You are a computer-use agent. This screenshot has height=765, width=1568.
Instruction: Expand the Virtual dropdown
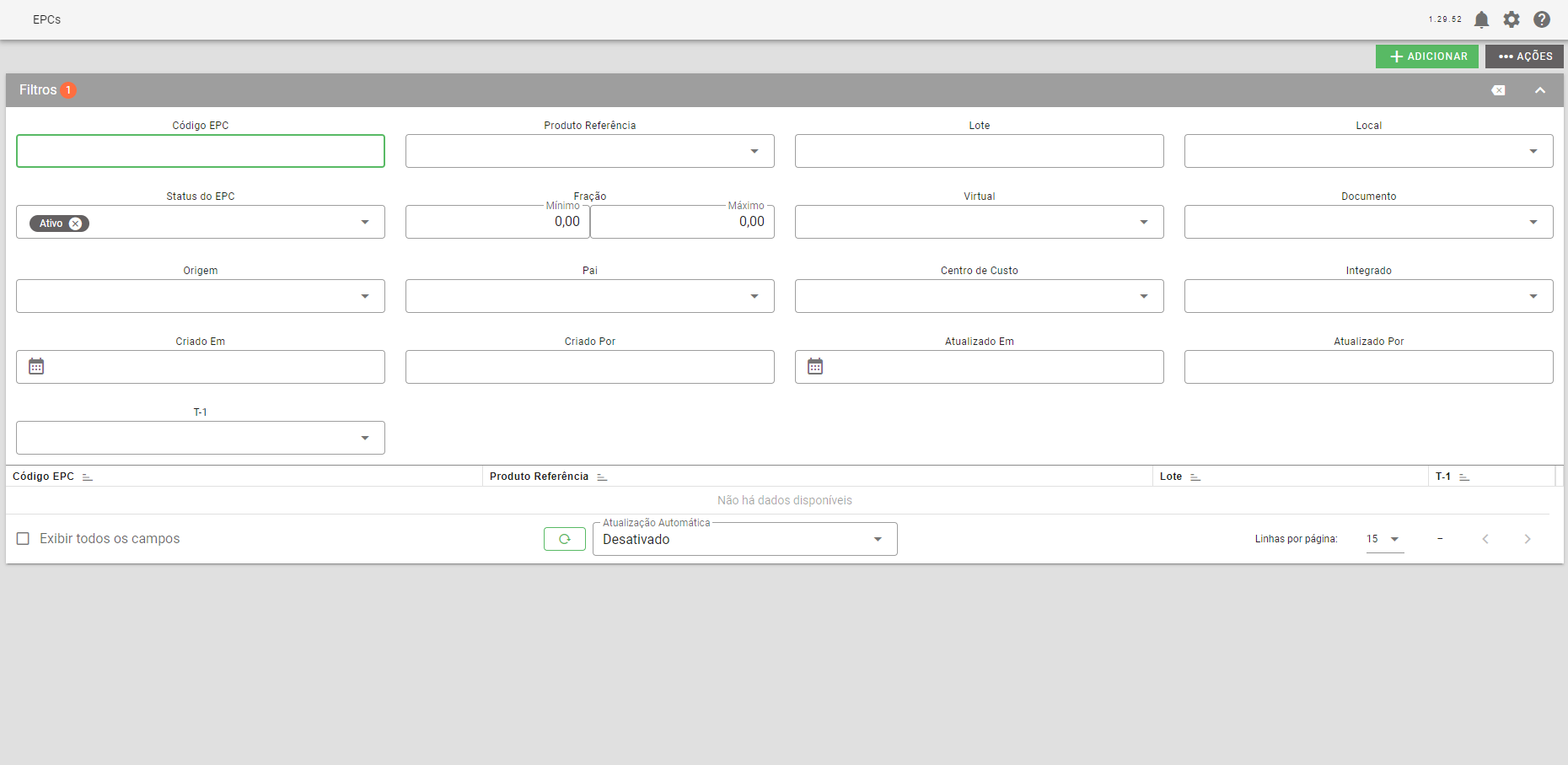[1144, 222]
